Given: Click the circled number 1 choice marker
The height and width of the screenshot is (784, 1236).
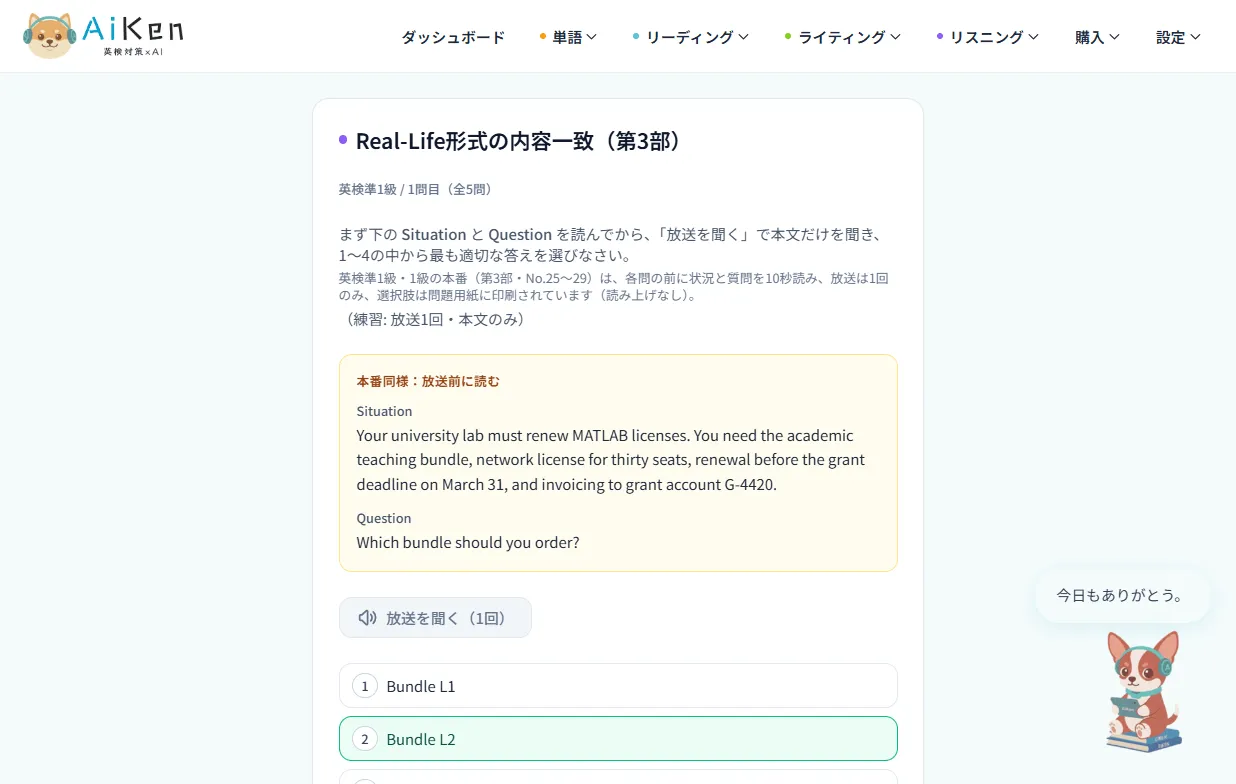Looking at the screenshot, I should (365, 686).
